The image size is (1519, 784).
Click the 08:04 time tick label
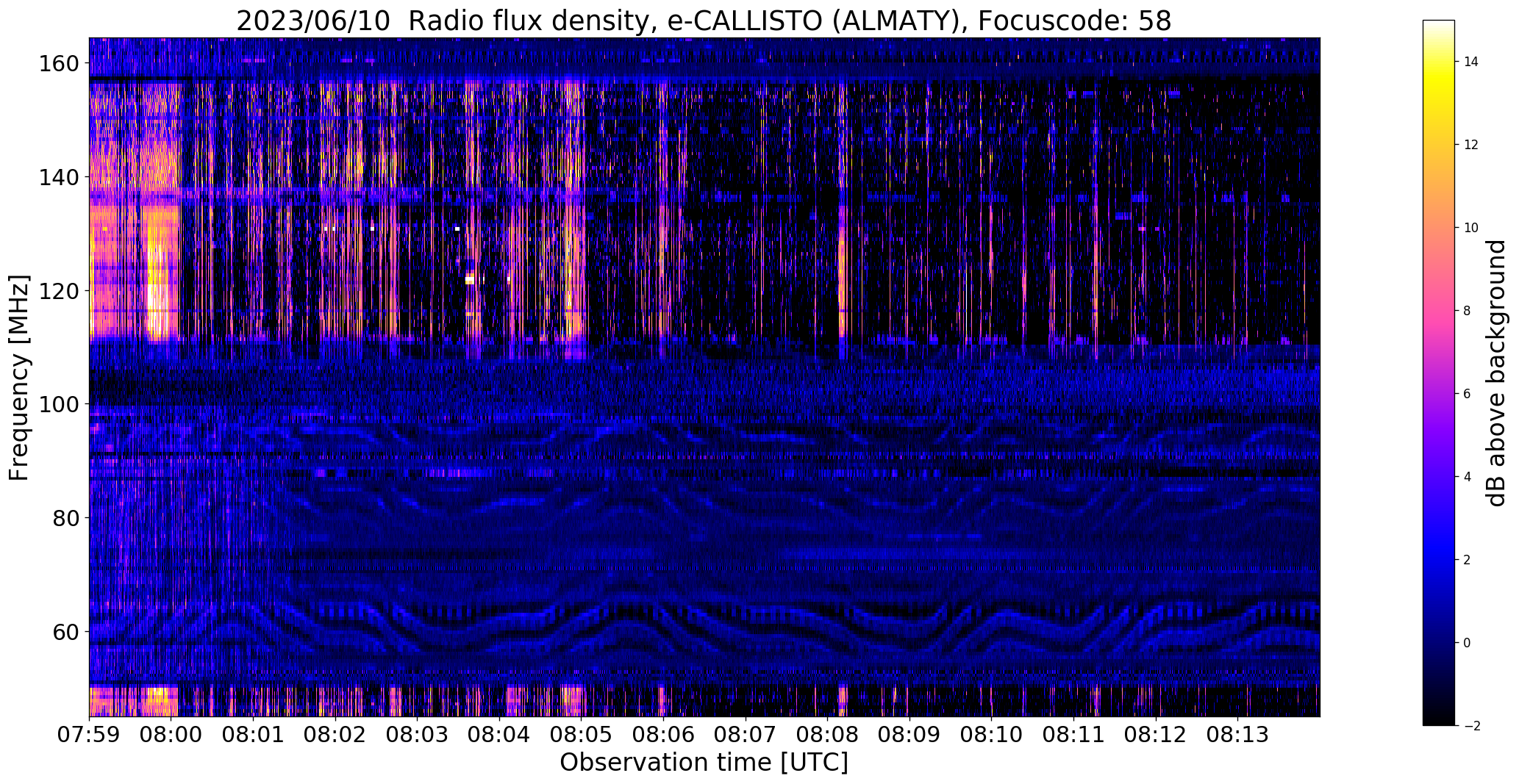coord(499,736)
